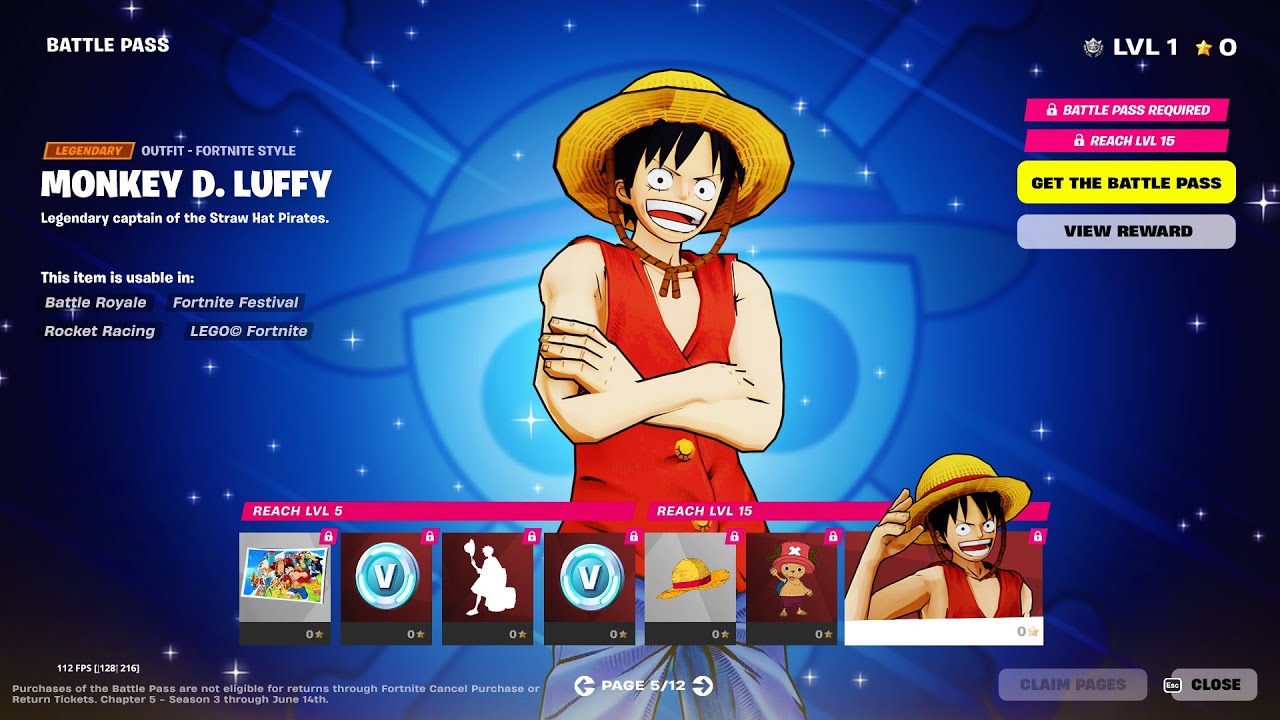The width and height of the screenshot is (1280, 720).
Task: Select the white silhouette emote reward tile
Action: pos(488,588)
